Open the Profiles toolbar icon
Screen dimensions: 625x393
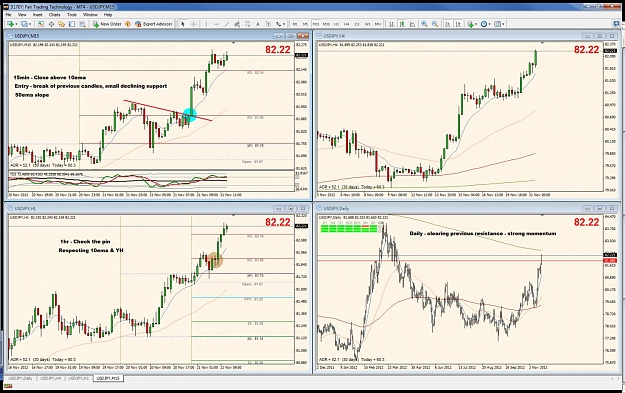[24, 24]
